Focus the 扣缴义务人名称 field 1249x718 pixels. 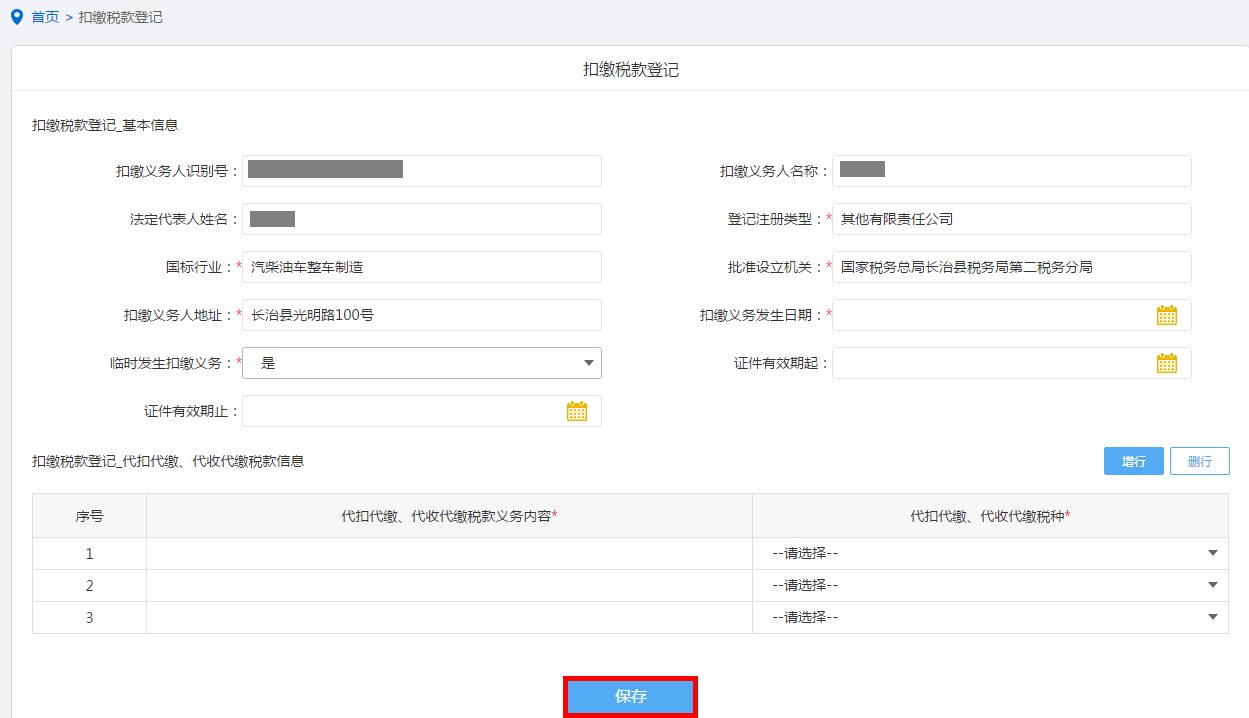[1012, 171]
